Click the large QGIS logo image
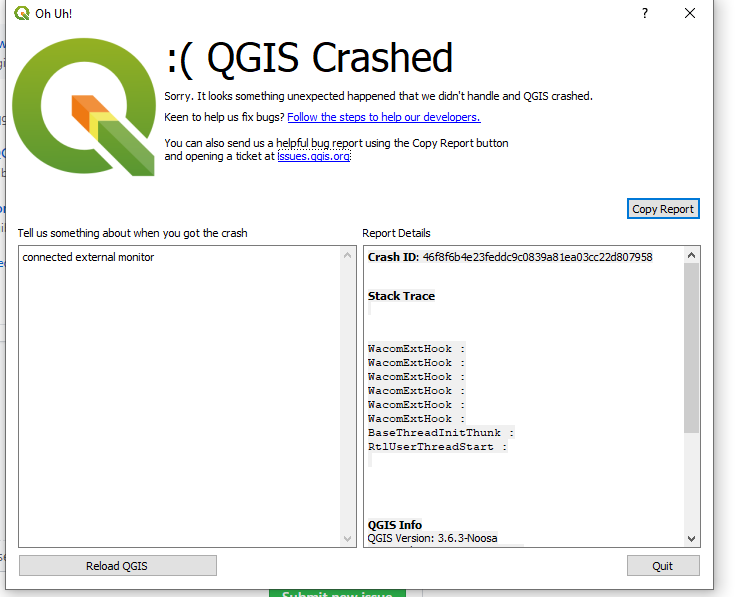This screenshot has width=742, height=597. pos(84,107)
